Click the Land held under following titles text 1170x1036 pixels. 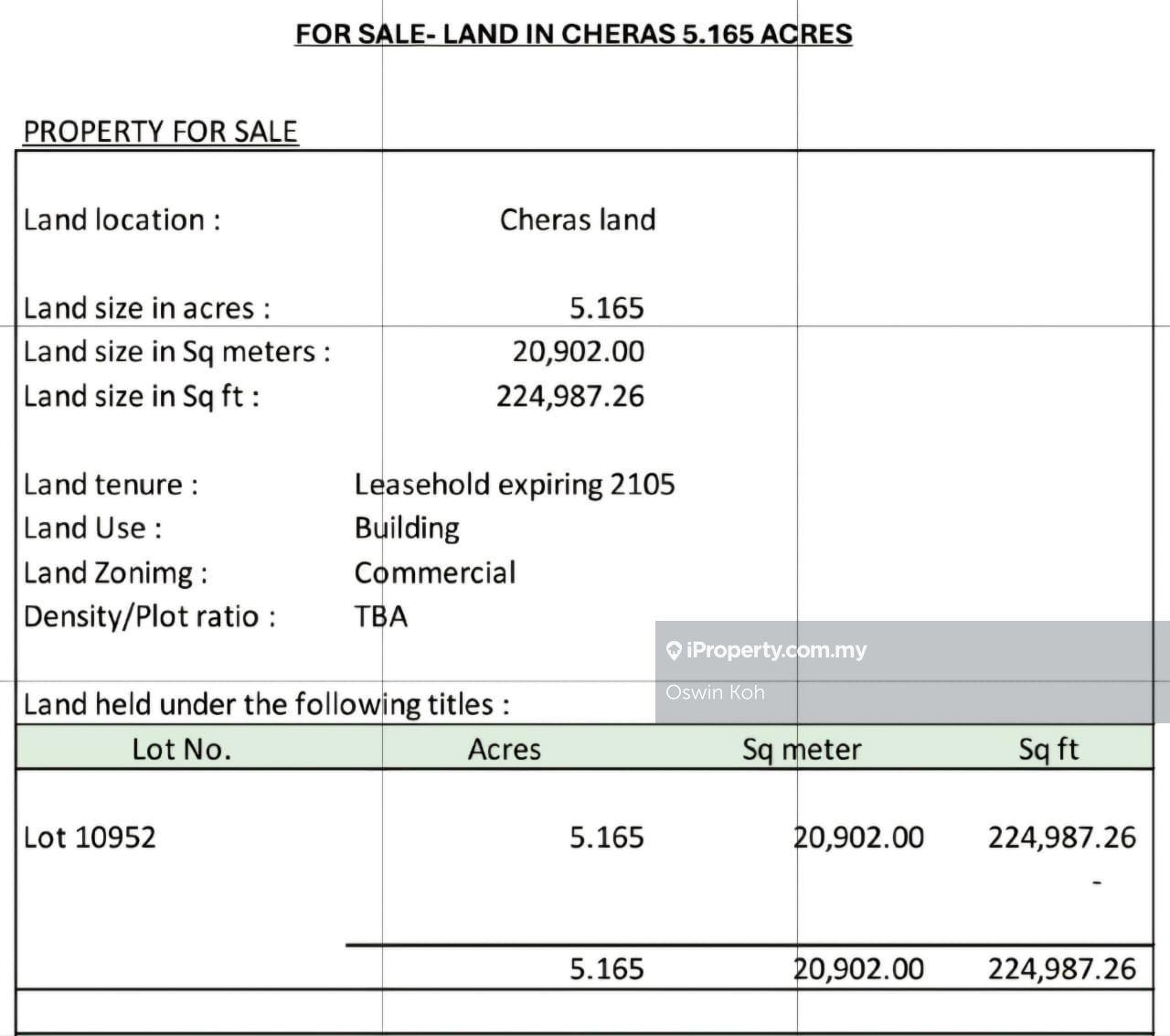pyautogui.click(x=266, y=704)
